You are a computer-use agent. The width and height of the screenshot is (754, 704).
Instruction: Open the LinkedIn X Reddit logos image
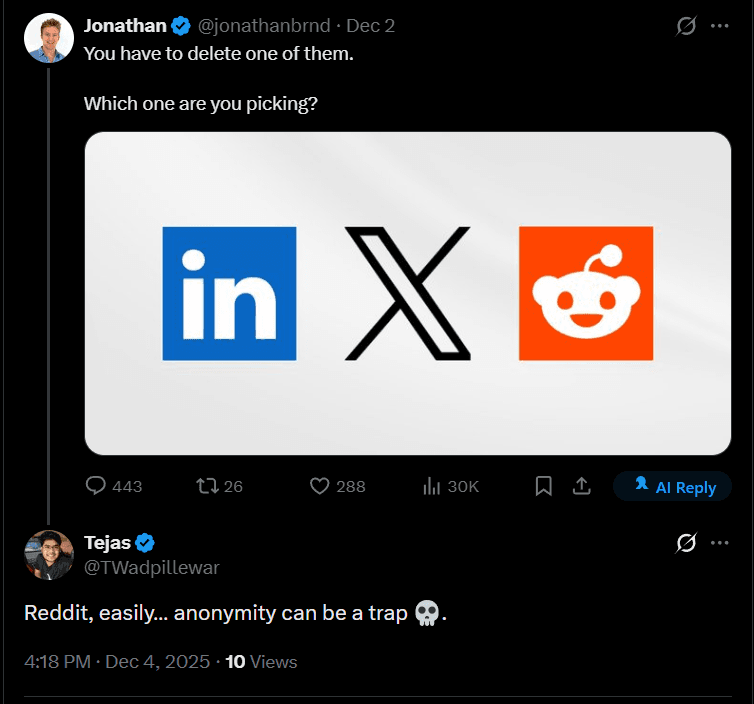point(408,293)
